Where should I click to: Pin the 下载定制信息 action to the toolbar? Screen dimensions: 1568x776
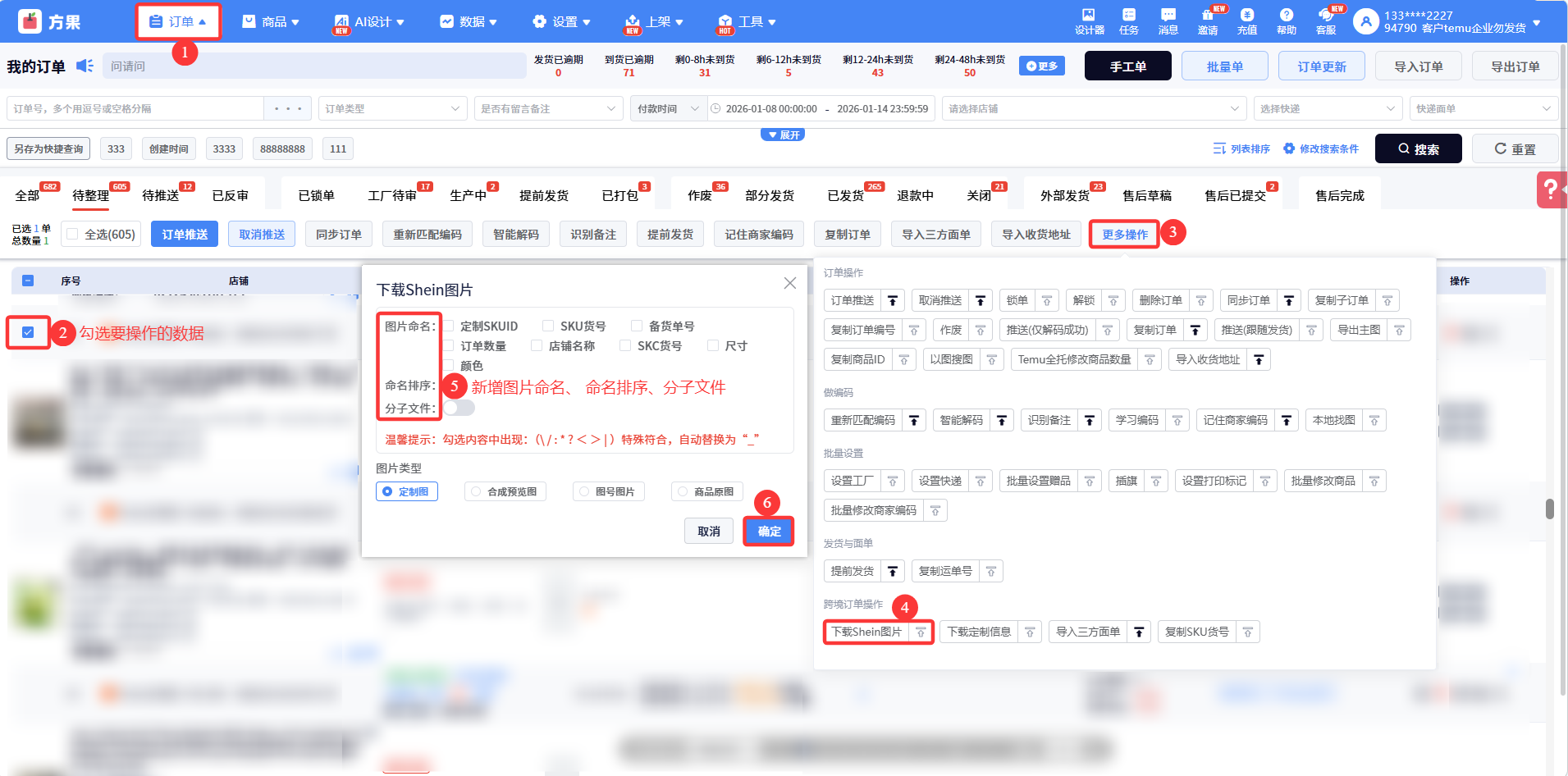1030,632
